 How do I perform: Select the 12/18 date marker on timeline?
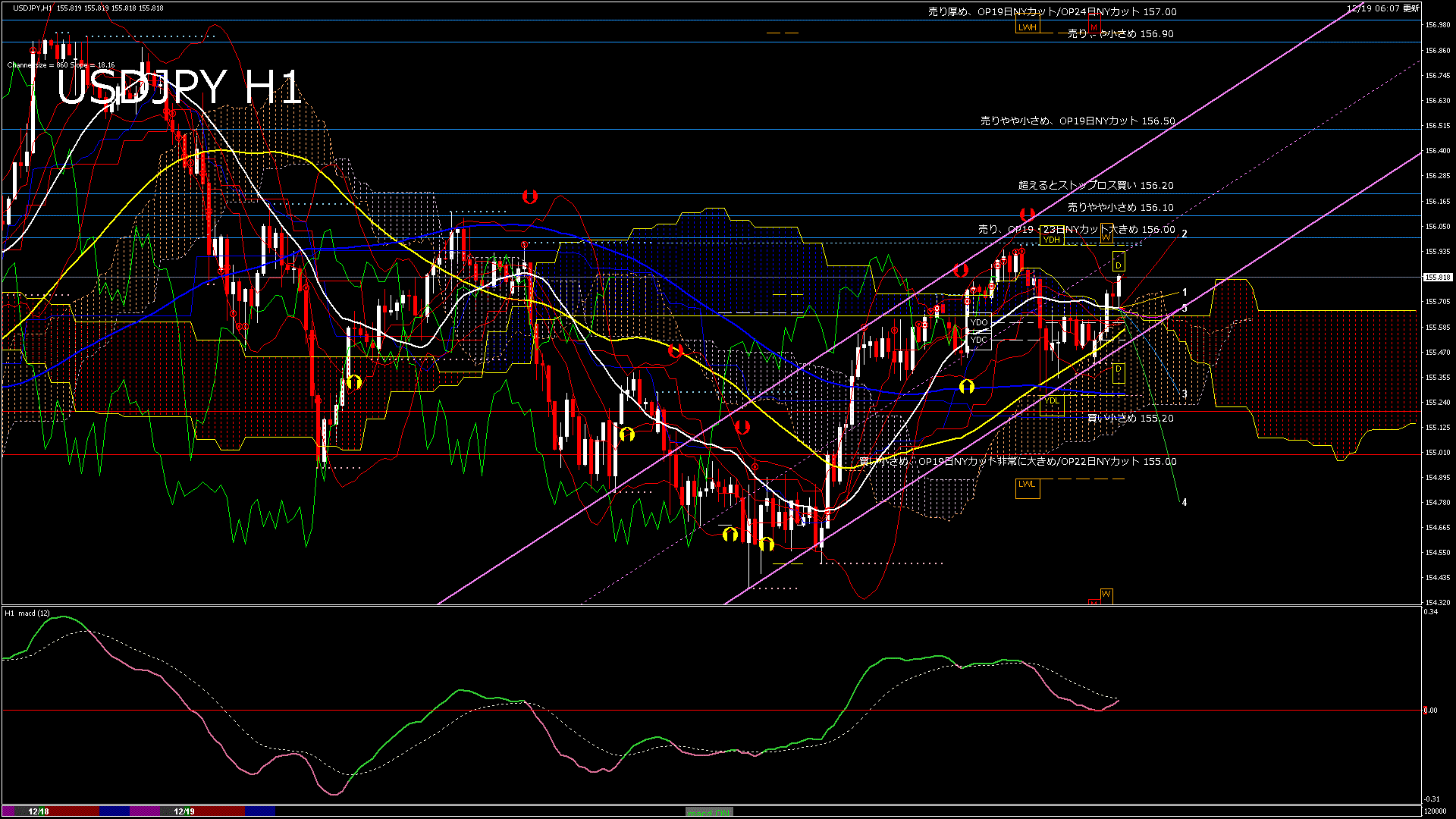[x=38, y=811]
